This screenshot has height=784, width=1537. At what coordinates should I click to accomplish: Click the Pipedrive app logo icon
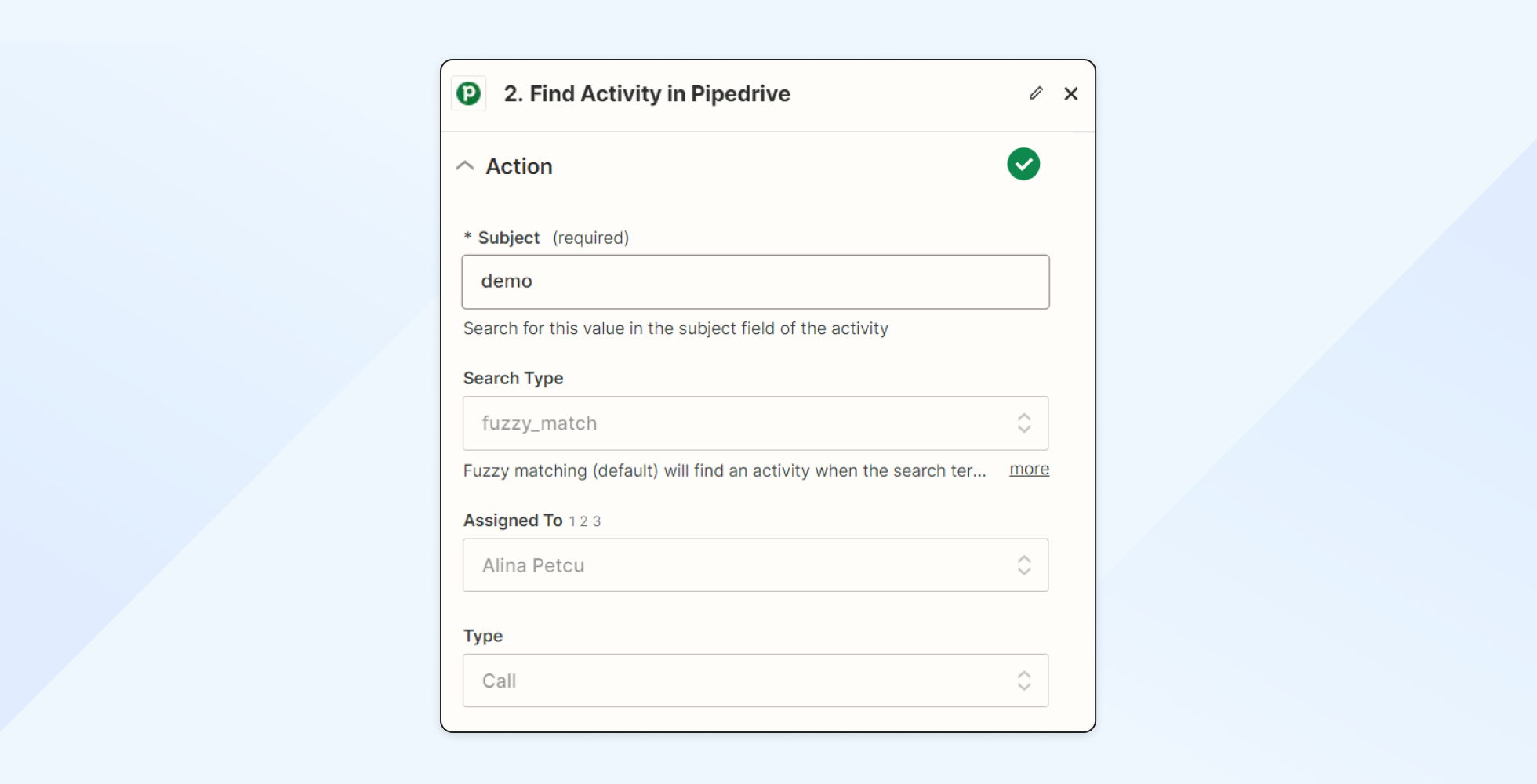point(469,94)
